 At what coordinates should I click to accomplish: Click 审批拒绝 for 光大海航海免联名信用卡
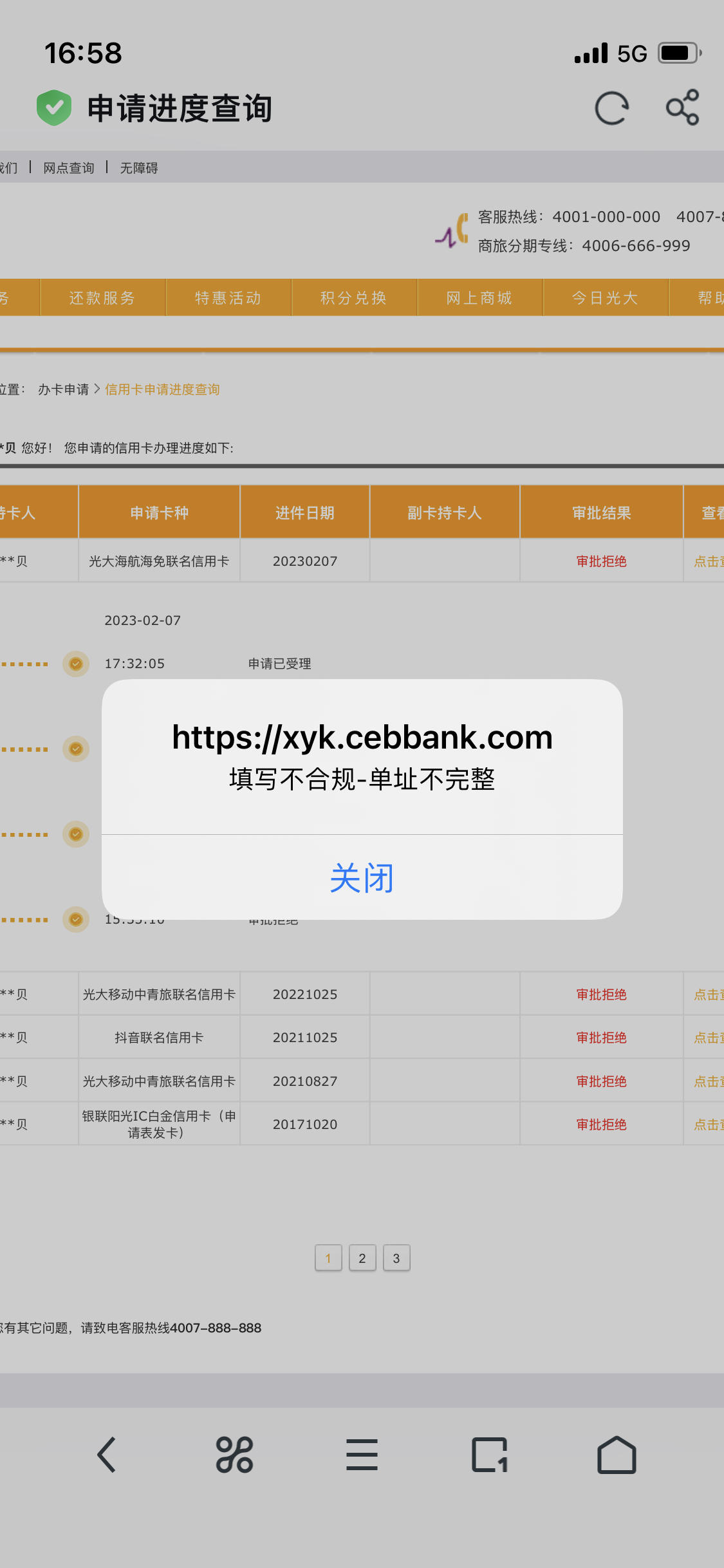tap(602, 561)
